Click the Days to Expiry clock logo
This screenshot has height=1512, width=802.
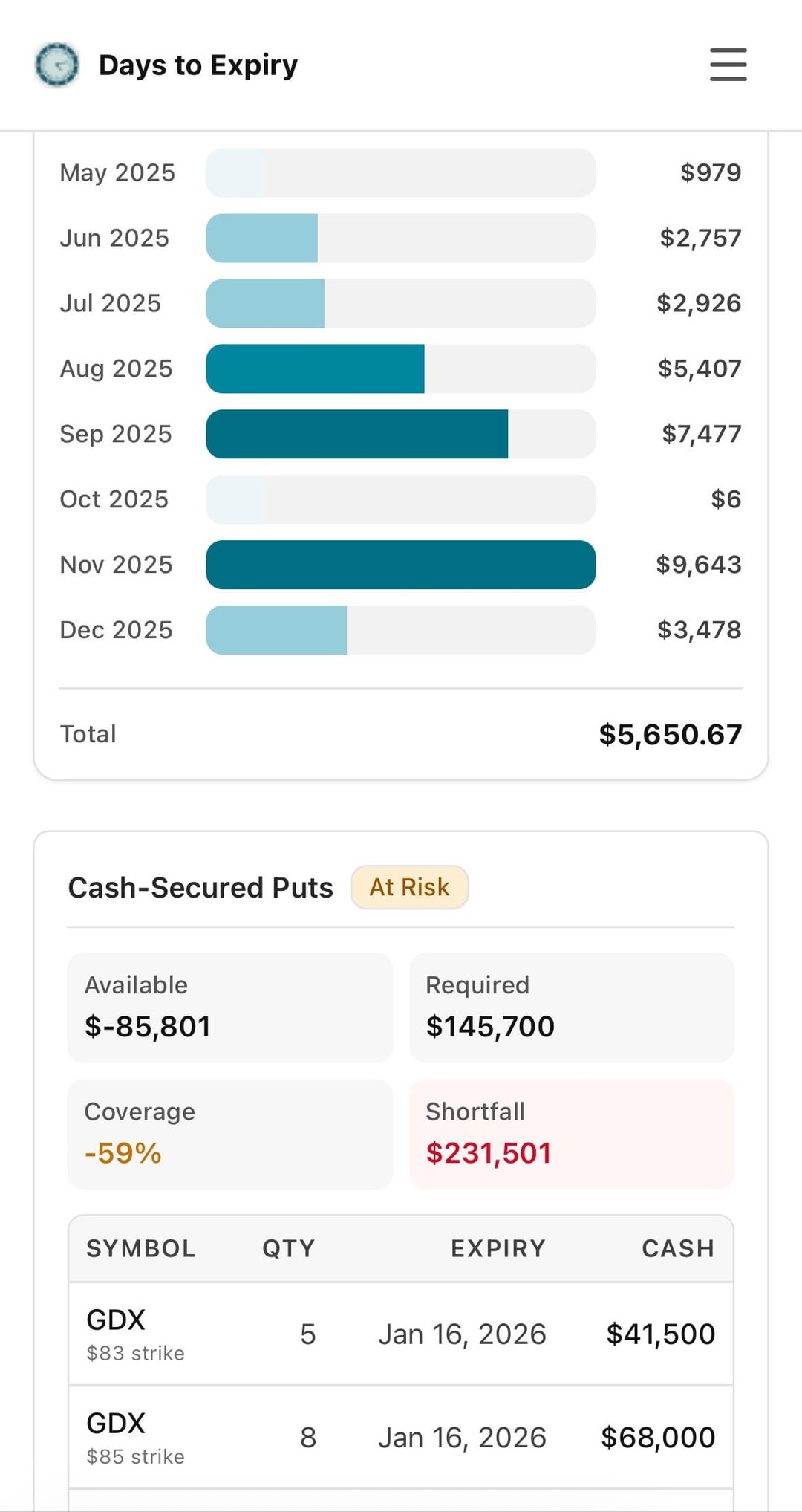57,65
